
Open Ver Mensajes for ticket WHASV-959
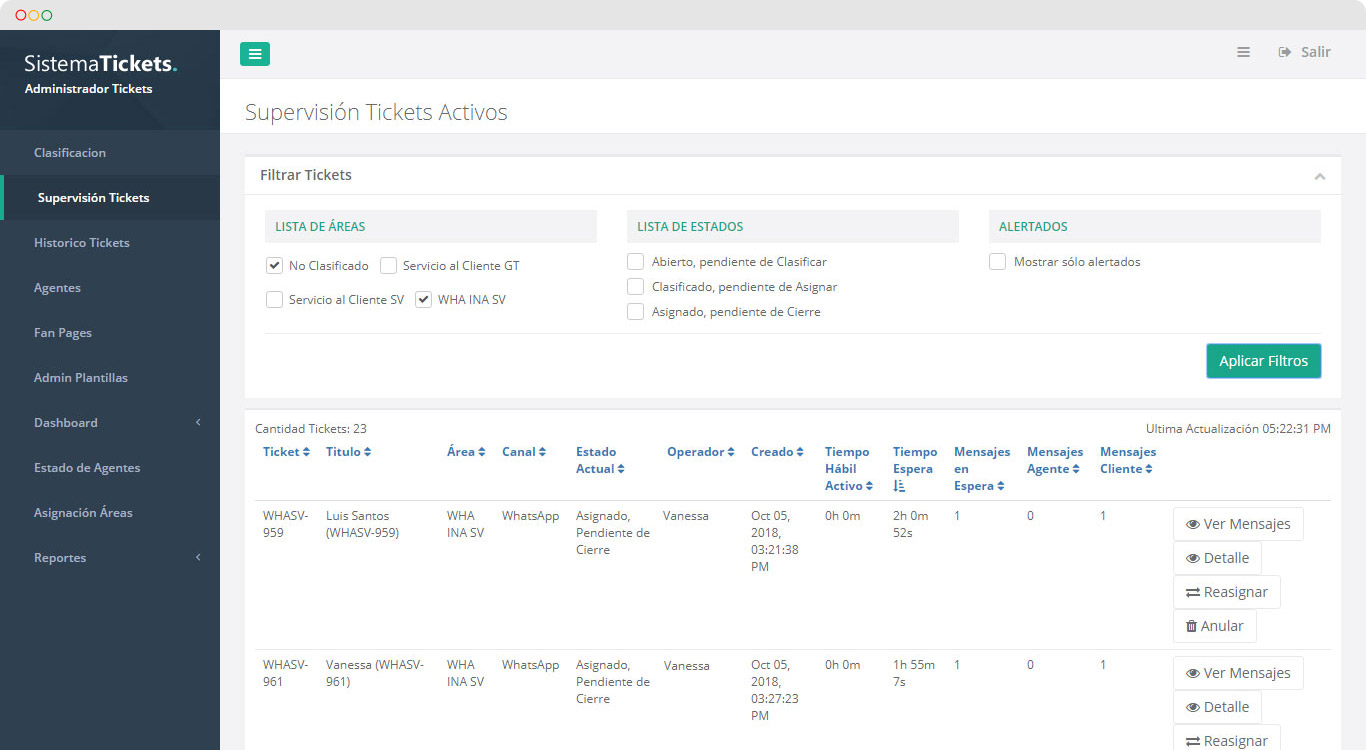1238,524
